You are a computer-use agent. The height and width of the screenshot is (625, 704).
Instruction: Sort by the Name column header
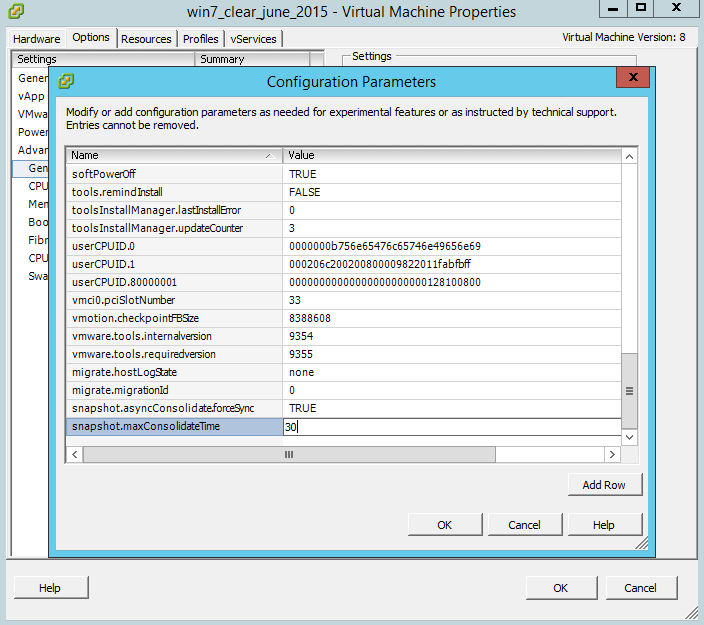[174, 155]
